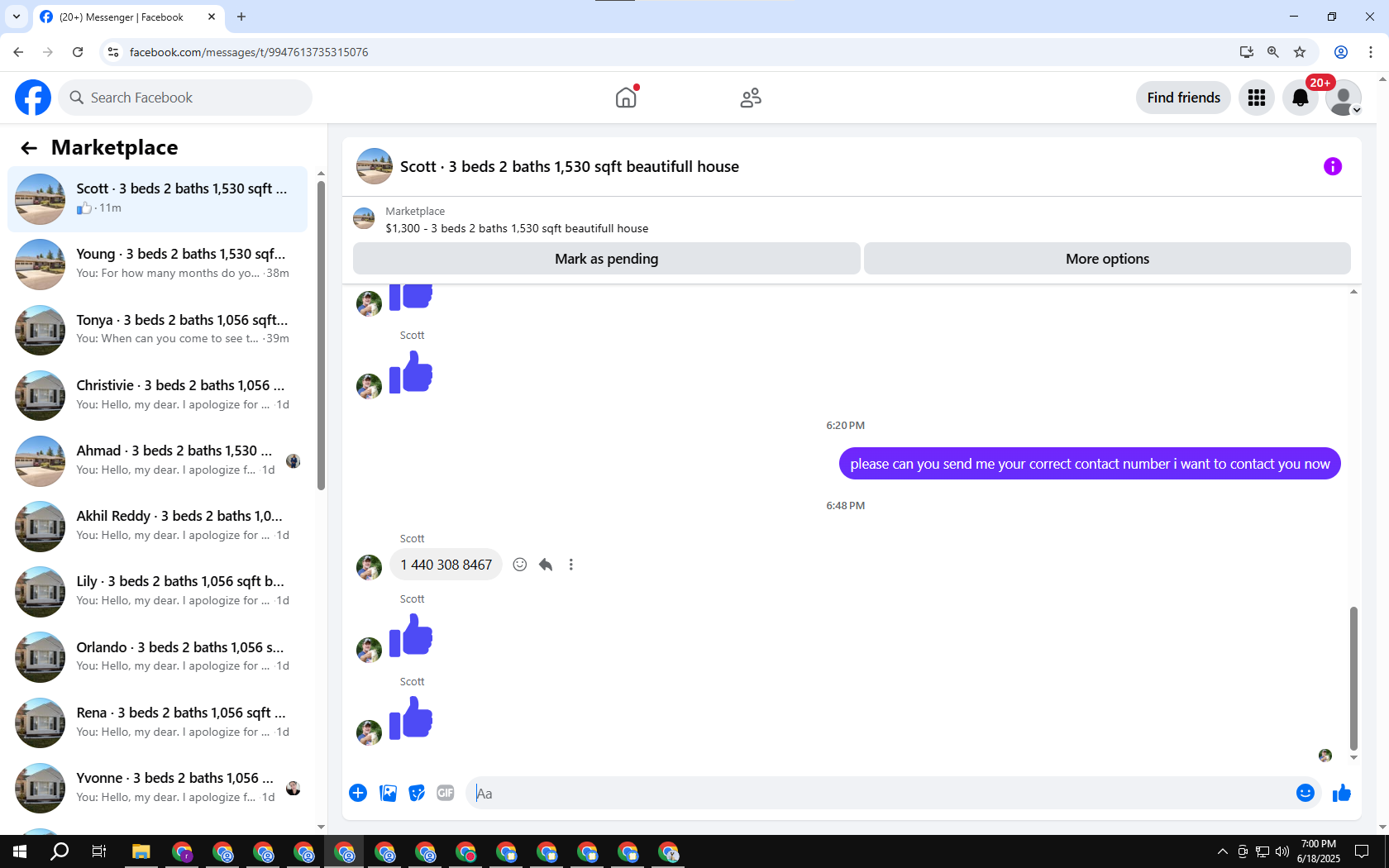Open the tab search dropdown
The width and height of the screenshot is (1389, 868).
(x=17, y=17)
